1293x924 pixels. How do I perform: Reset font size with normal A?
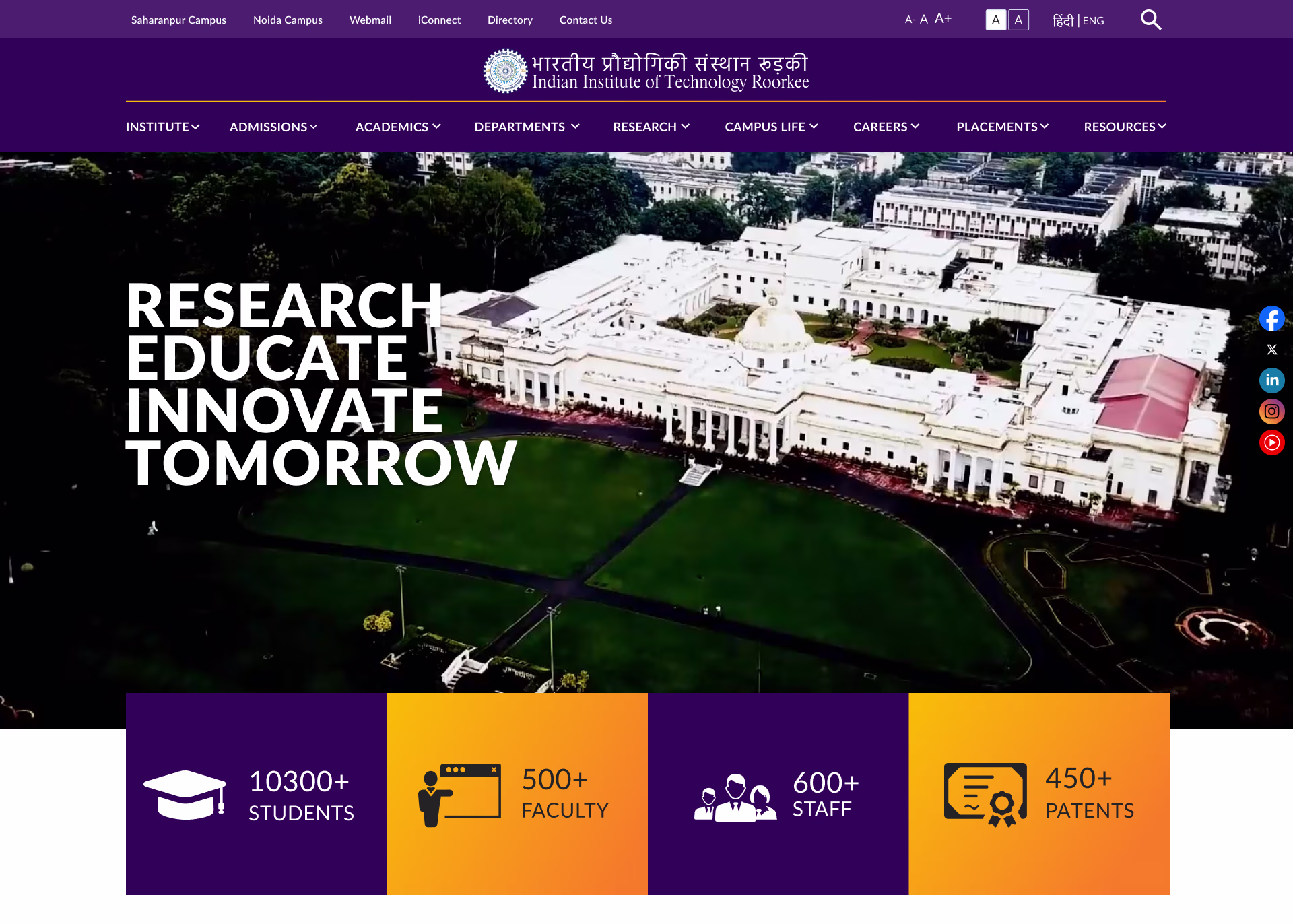[x=924, y=20]
